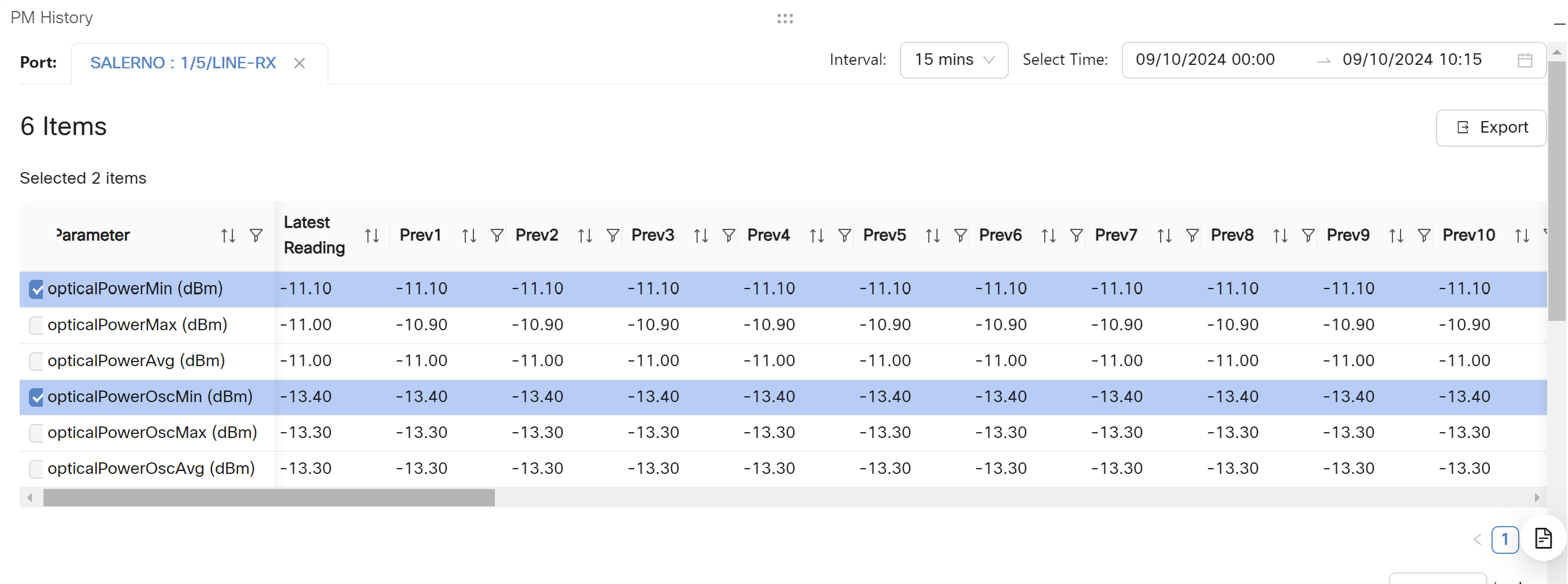Filter the Prev7 column
The height and width of the screenshot is (584, 1568).
[x=1193, y=235]
